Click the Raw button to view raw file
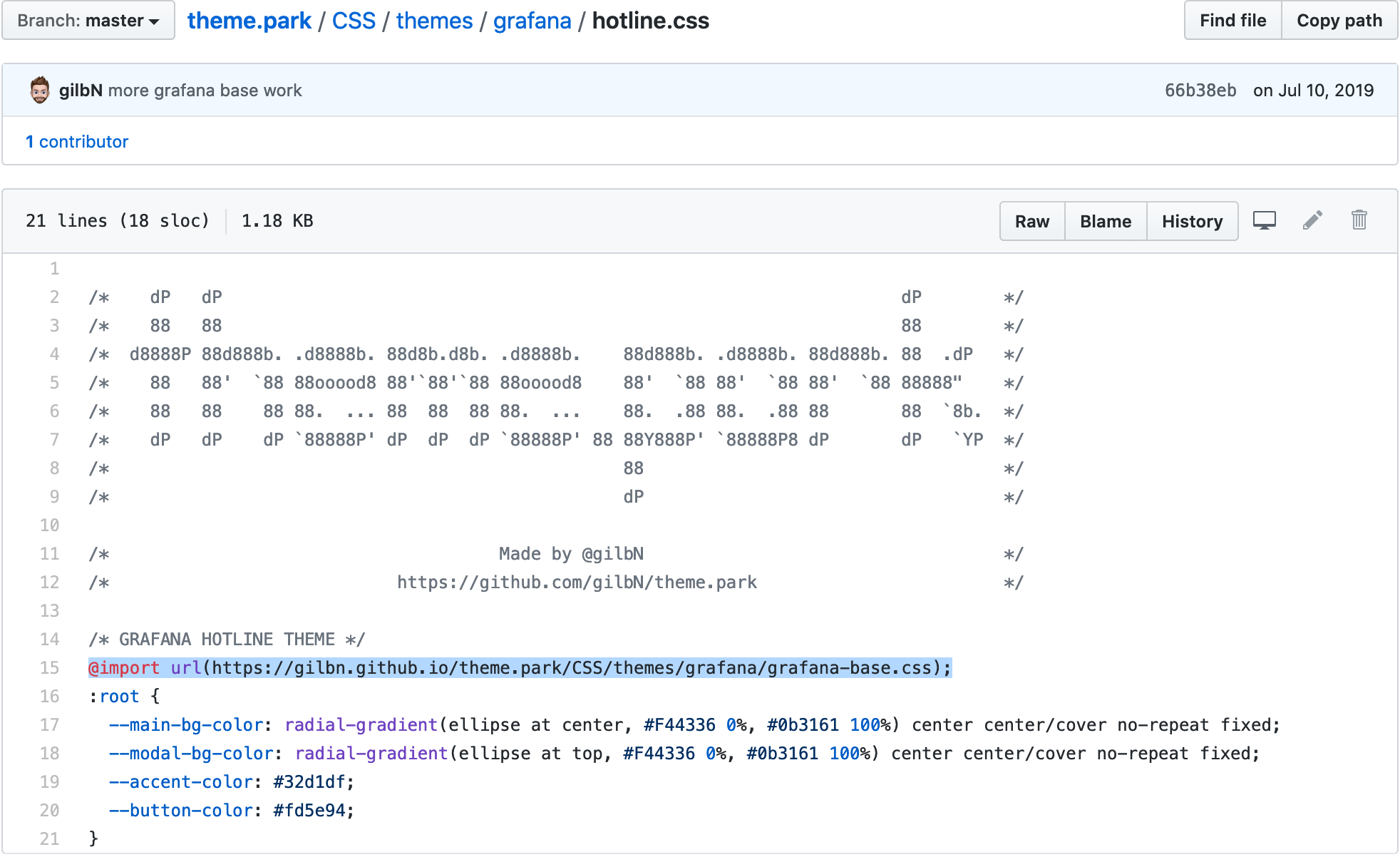1400x857 pixels. [1032, 220]
